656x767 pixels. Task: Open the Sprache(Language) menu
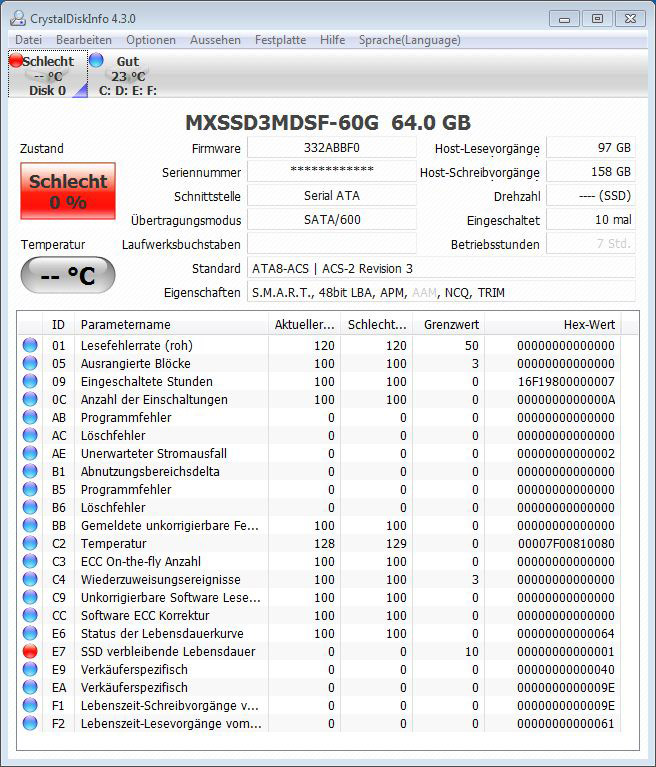click(409, 40)
